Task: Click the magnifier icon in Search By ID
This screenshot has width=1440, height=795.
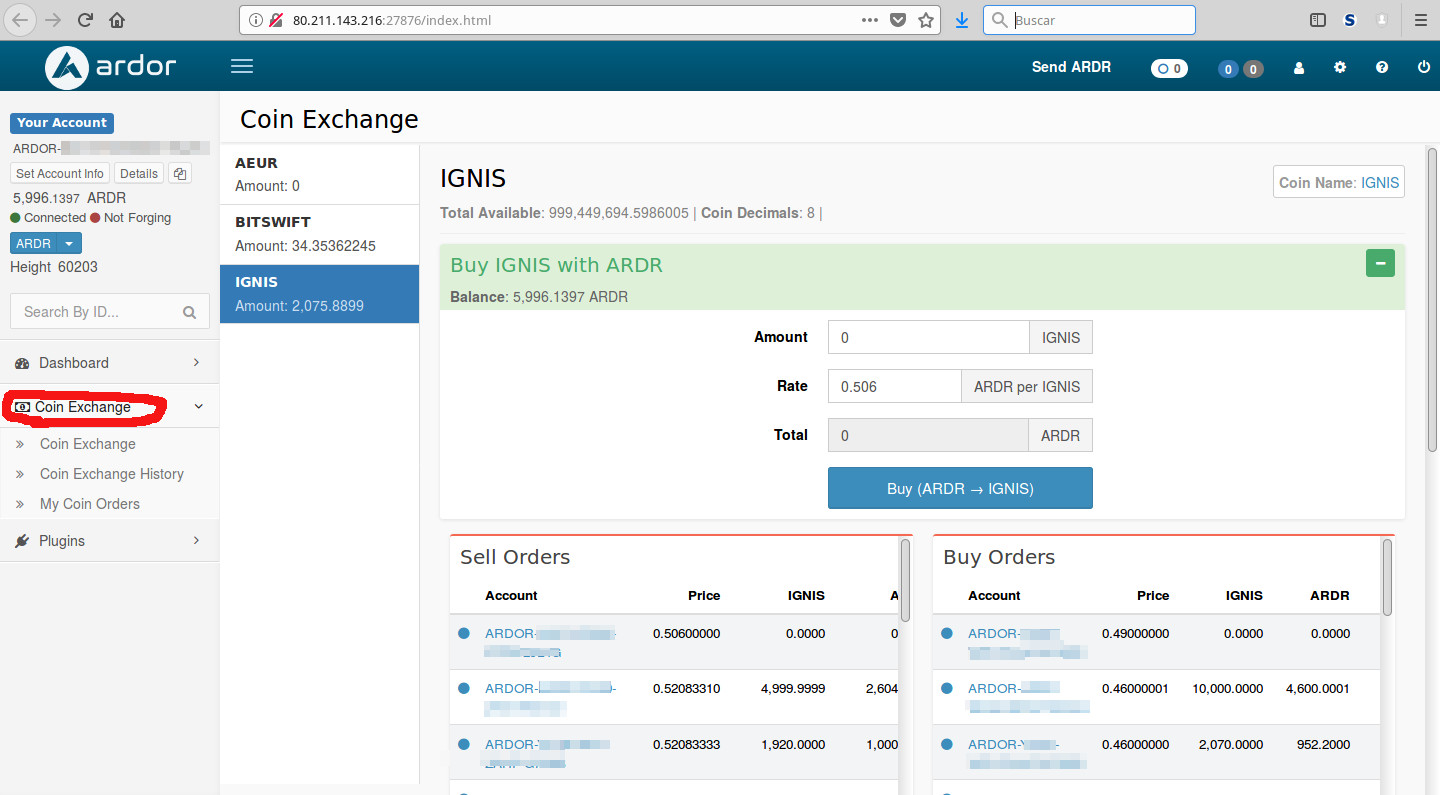Action: point(189,312)
